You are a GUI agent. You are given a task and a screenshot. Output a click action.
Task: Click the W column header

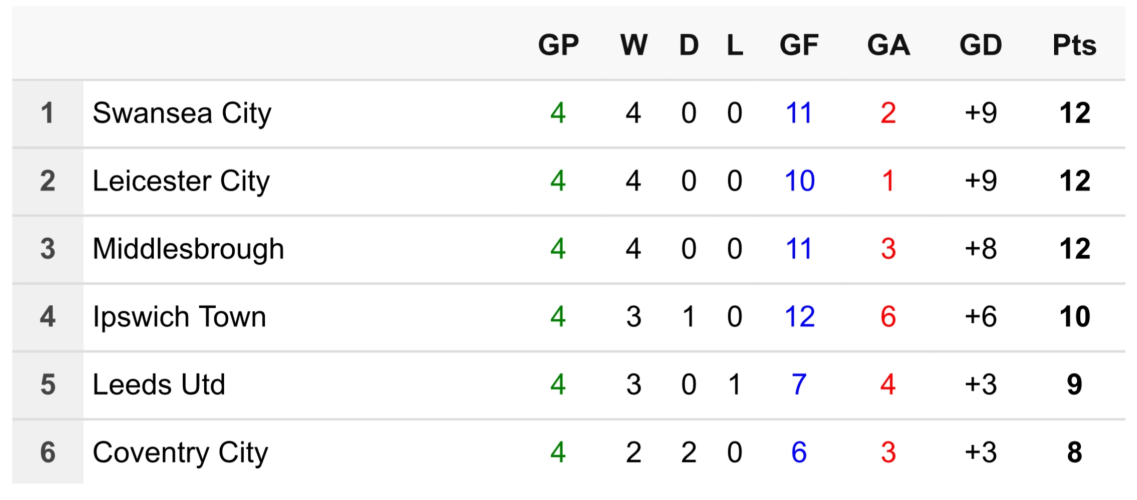pos(633,45)
